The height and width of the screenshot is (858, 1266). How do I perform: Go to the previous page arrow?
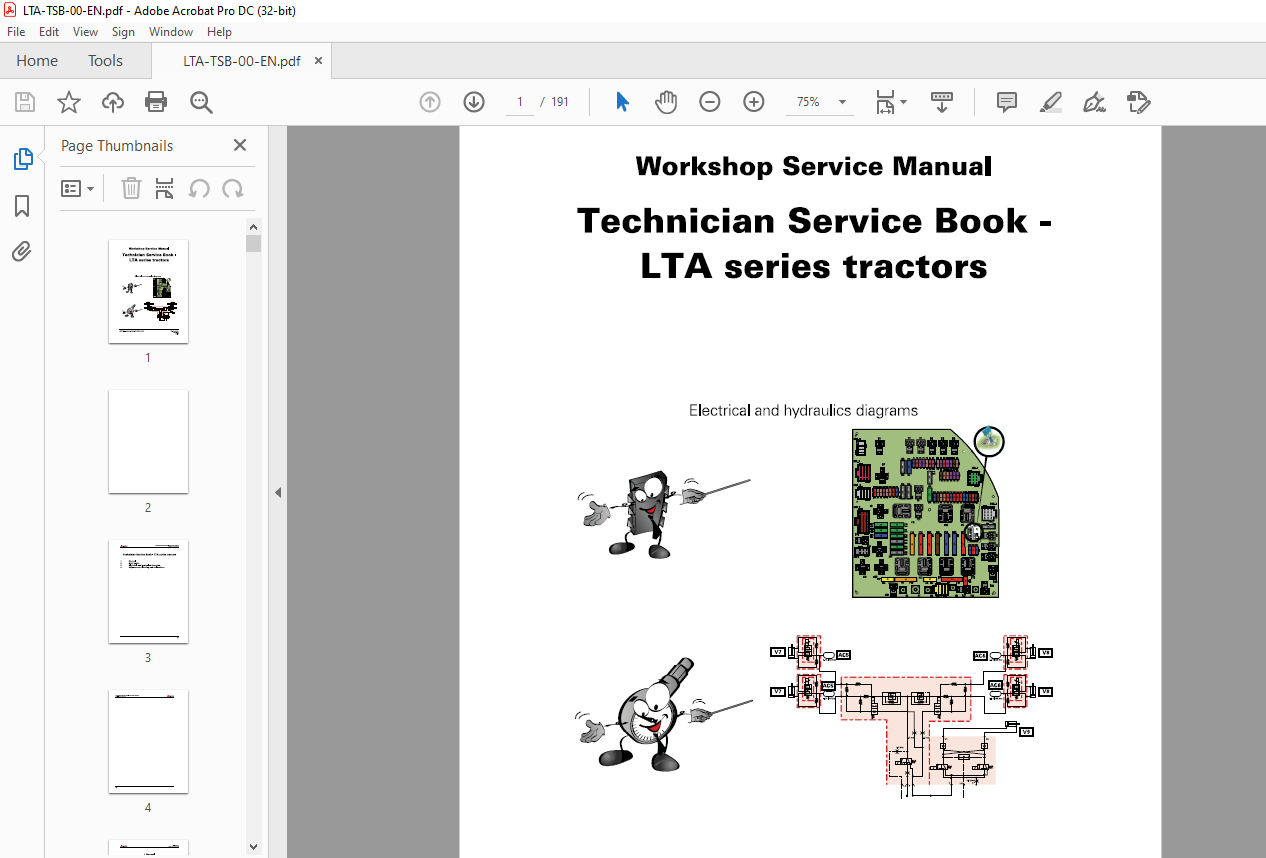tap(430, 102)
